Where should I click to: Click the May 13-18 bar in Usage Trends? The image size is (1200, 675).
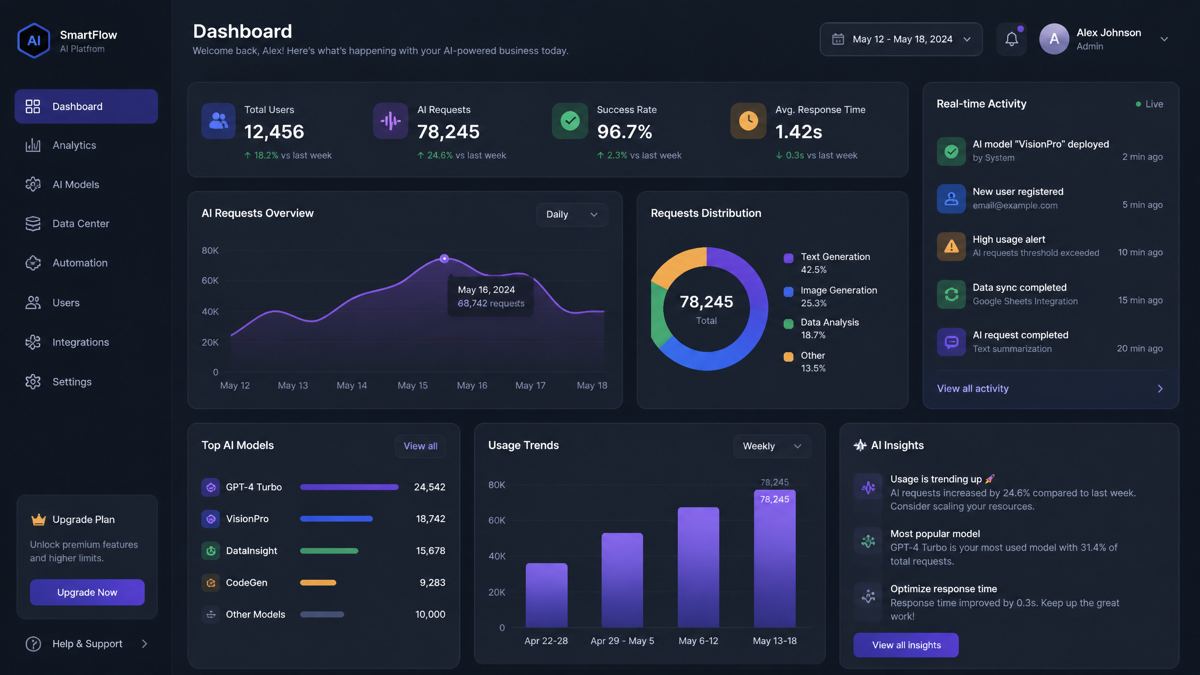coord(775,559)
